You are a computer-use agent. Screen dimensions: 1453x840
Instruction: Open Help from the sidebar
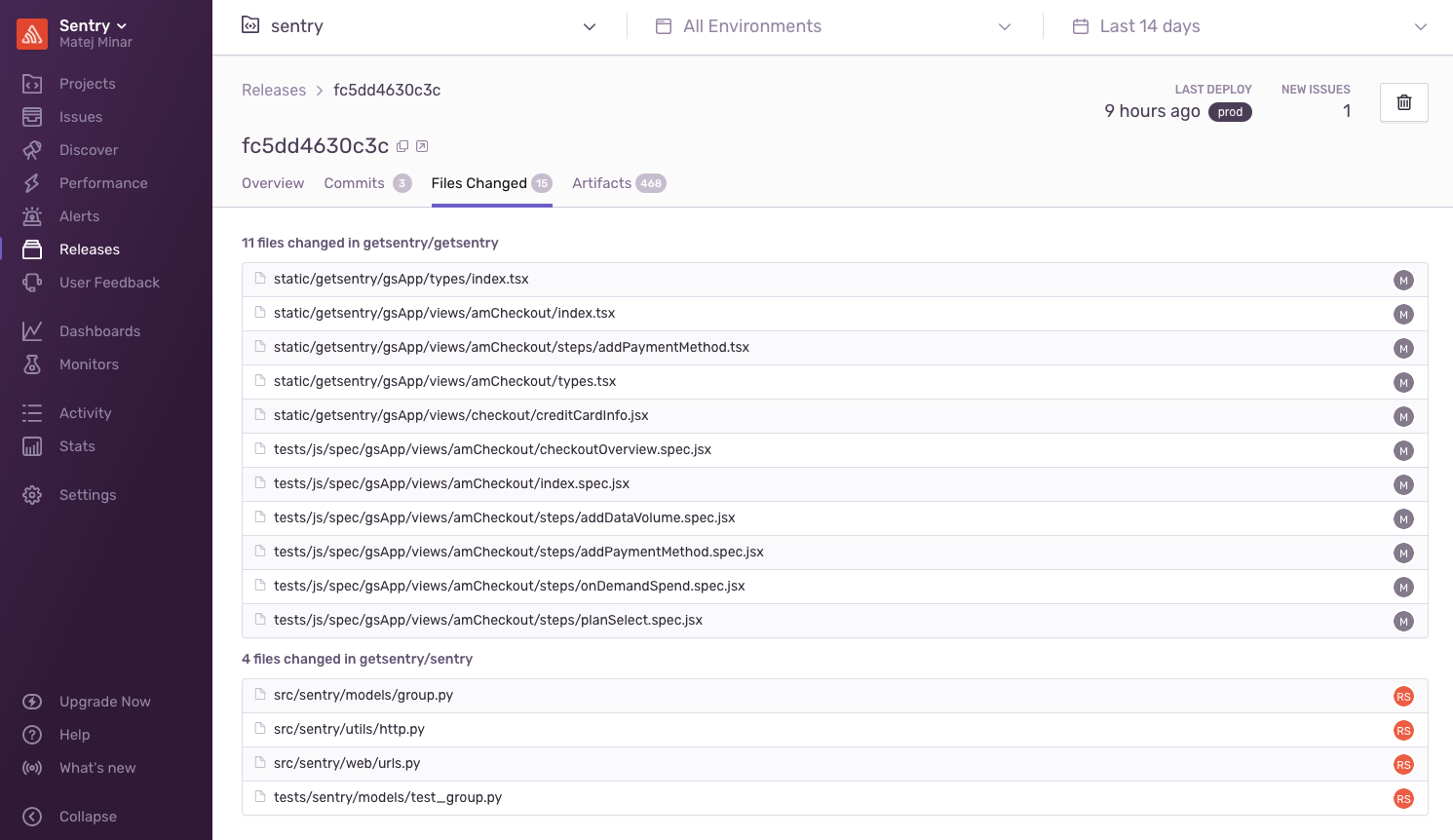pos(74,735)
